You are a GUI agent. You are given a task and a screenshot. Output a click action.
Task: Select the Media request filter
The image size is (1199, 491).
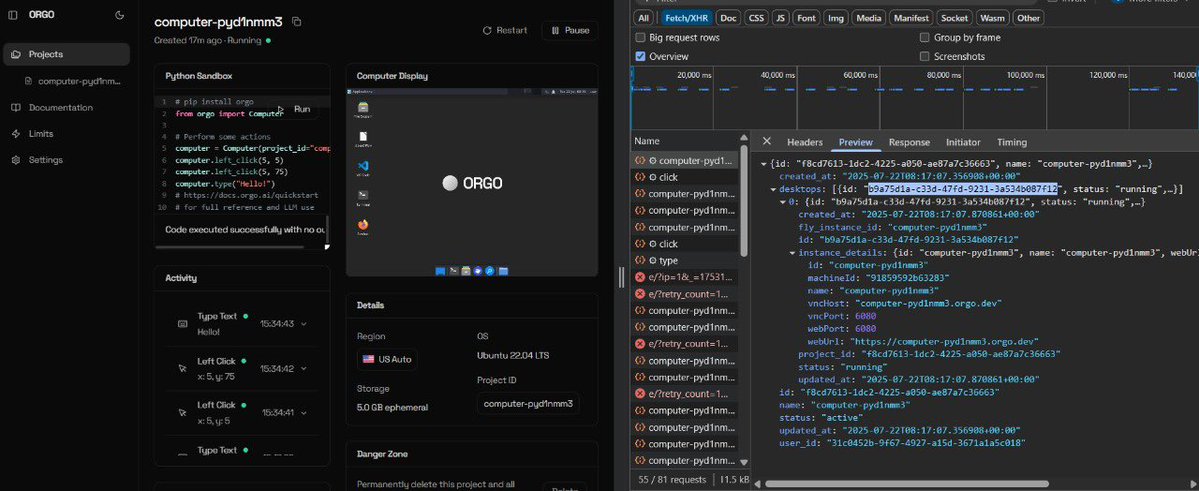click(x=869, y=18)
